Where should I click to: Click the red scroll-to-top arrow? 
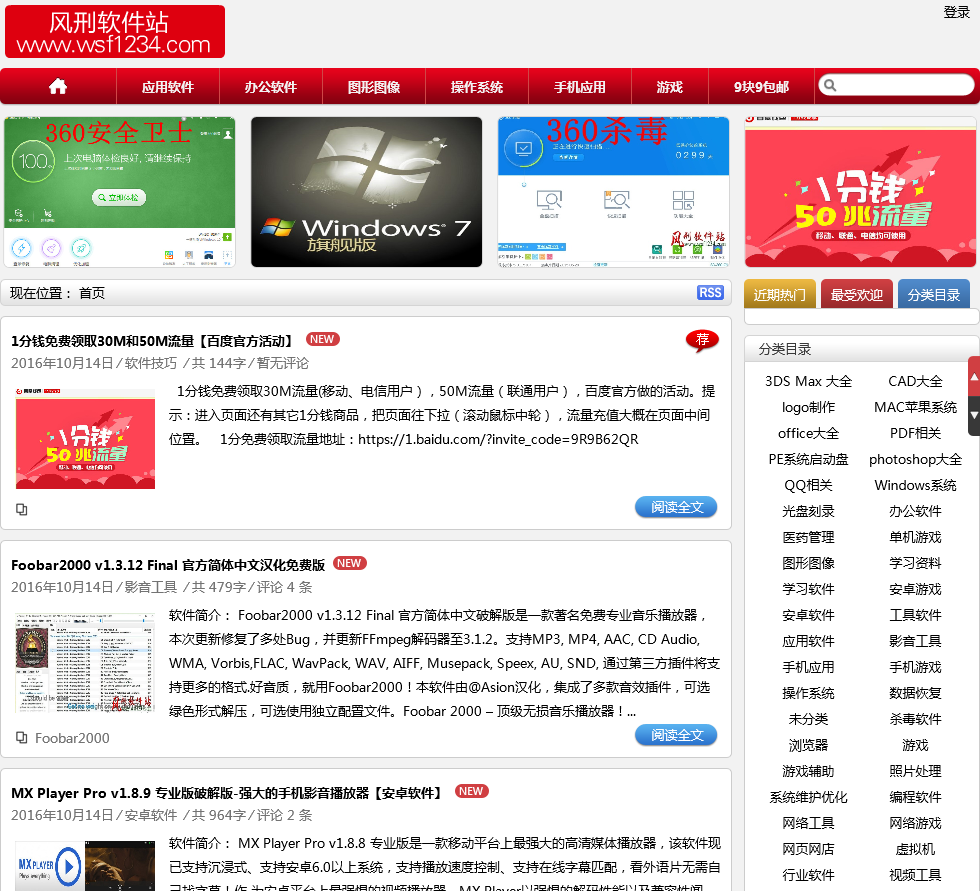click(974, 376)
